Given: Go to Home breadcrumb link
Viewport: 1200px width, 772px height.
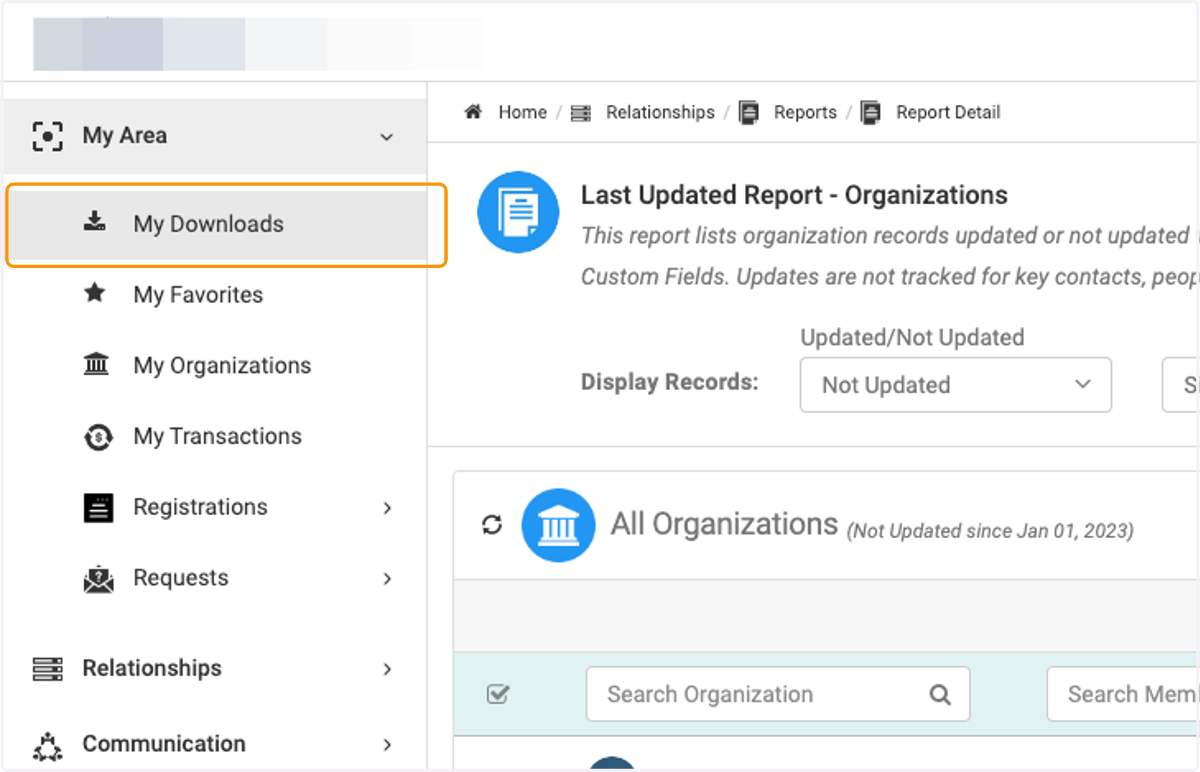Looking at the screenshot, I should [x=522, y=112].
